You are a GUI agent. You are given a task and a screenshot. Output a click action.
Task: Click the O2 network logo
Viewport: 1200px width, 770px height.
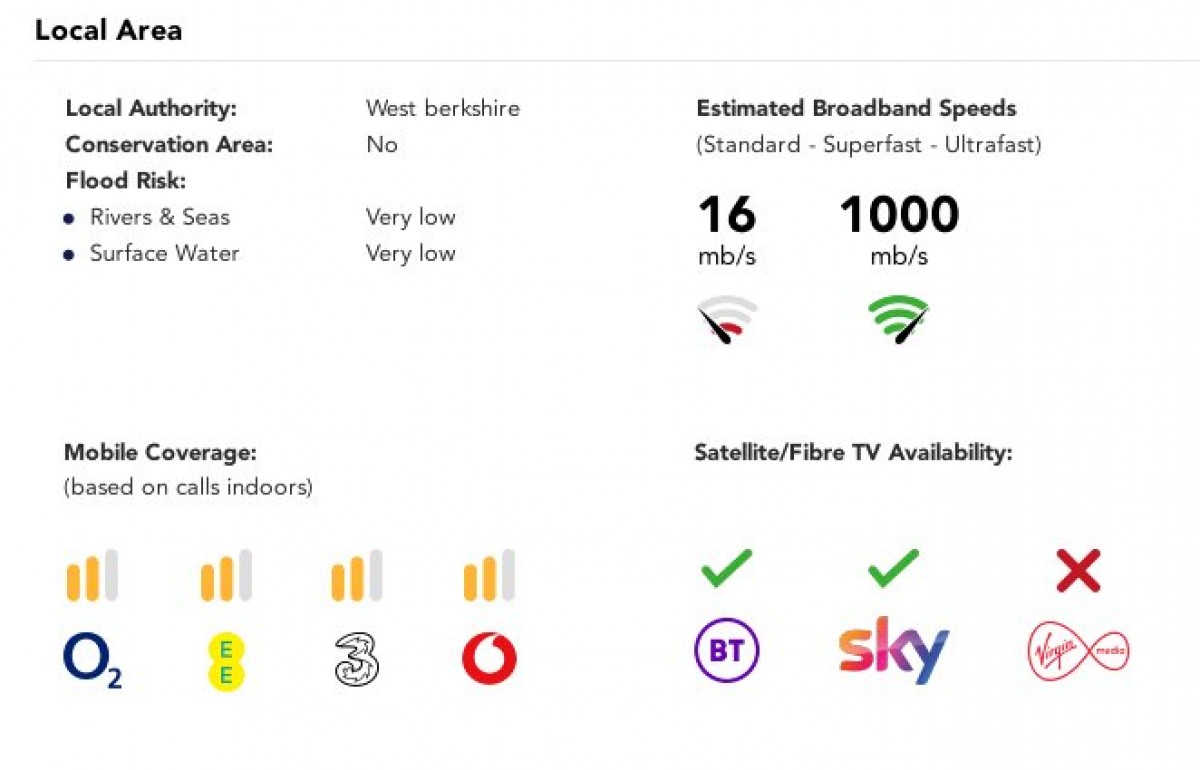92,661
